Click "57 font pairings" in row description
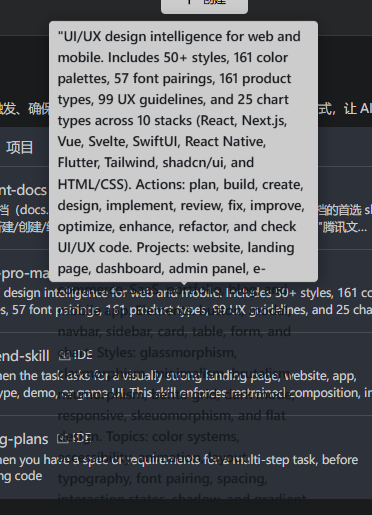Image resolution: width=372 pixels, height=515 pixels. pos(56,310)
